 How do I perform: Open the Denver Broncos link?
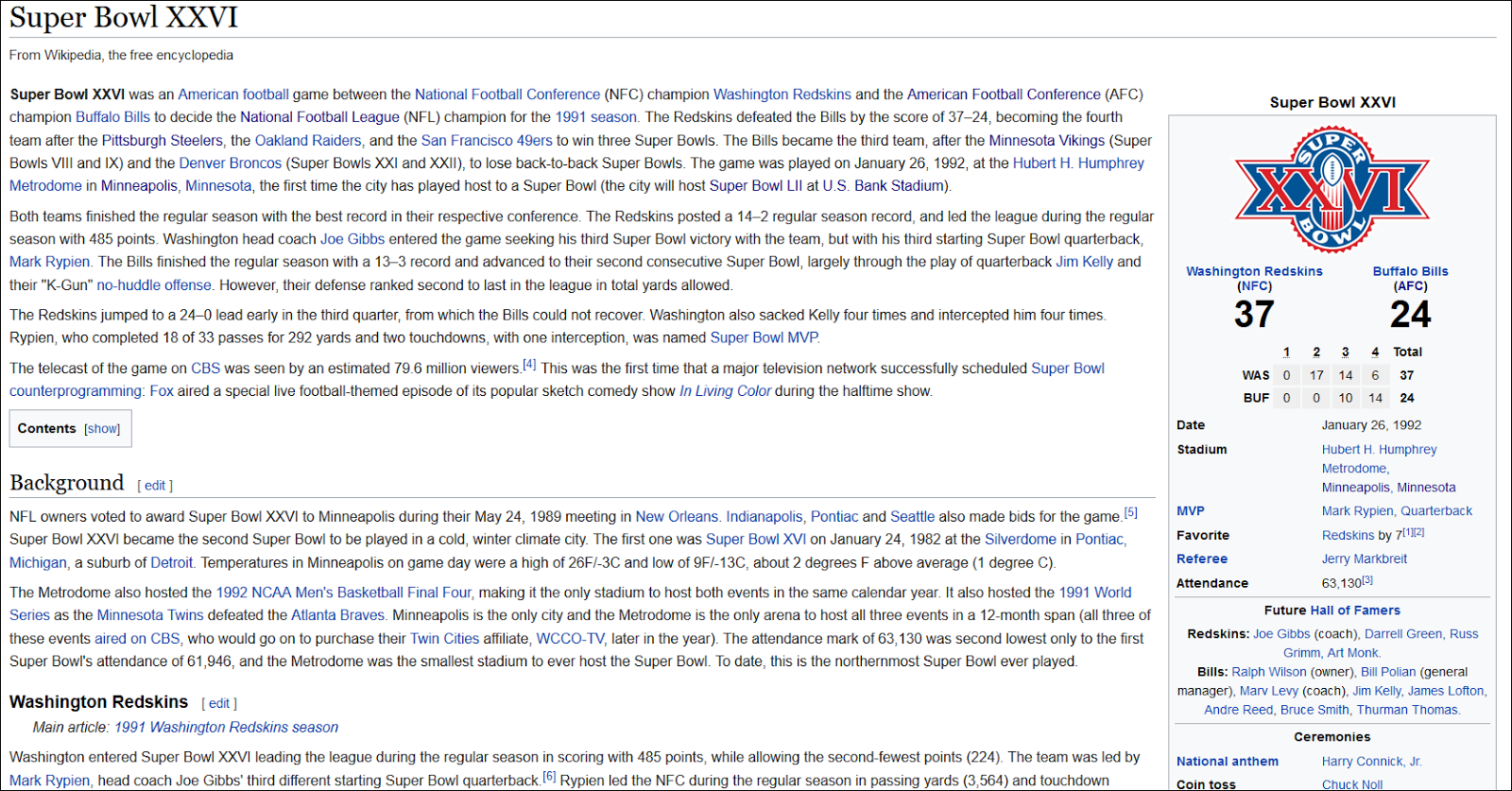coord(231,163)
